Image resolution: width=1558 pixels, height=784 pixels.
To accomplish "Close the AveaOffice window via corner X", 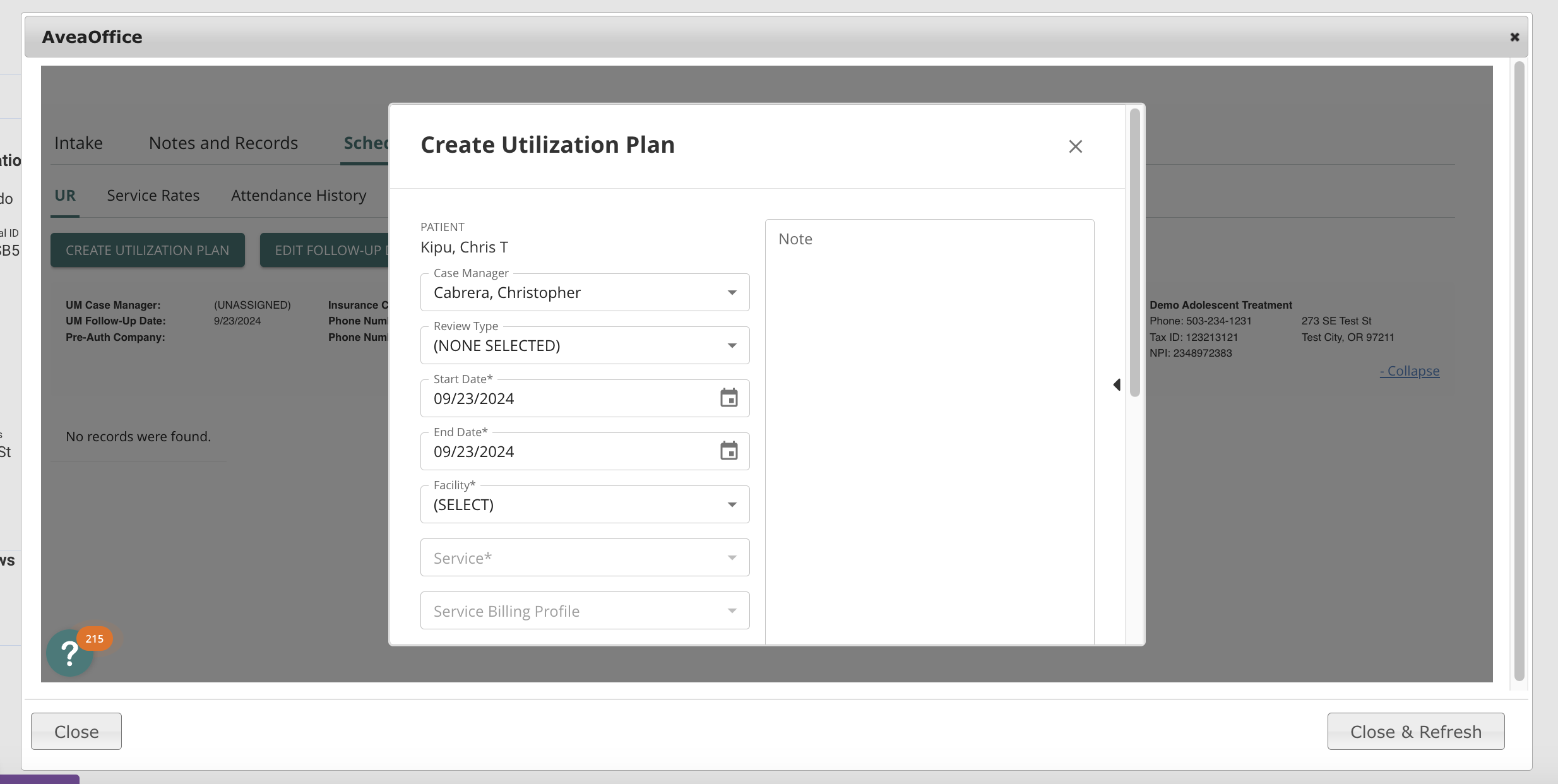I will (1514, 36).
